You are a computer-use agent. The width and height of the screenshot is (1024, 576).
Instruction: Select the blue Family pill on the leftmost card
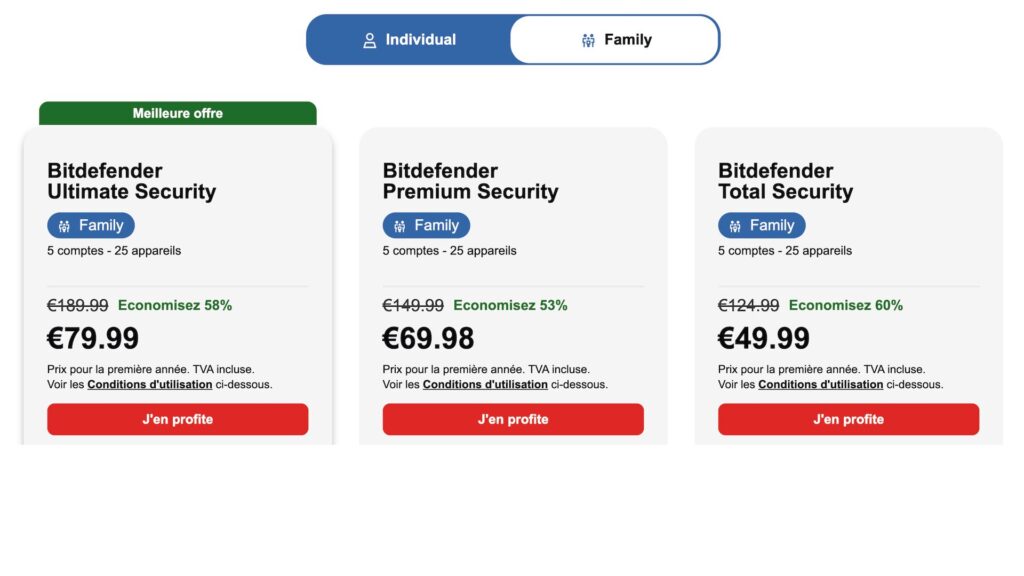point(91,225)
